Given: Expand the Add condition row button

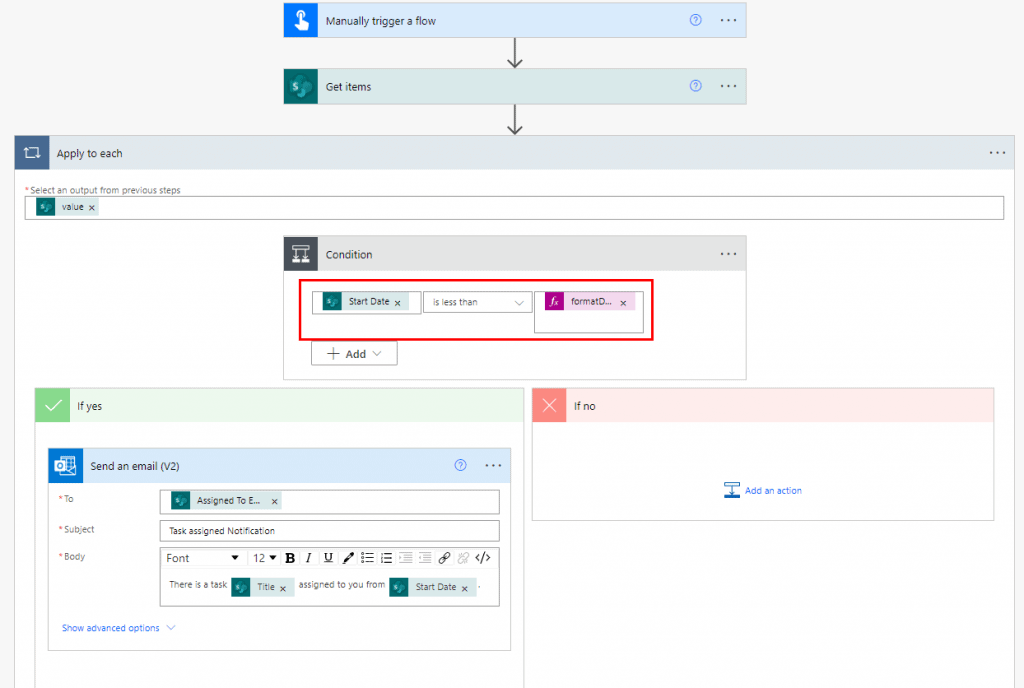Looking at the screenshot, I should (354, 354).
